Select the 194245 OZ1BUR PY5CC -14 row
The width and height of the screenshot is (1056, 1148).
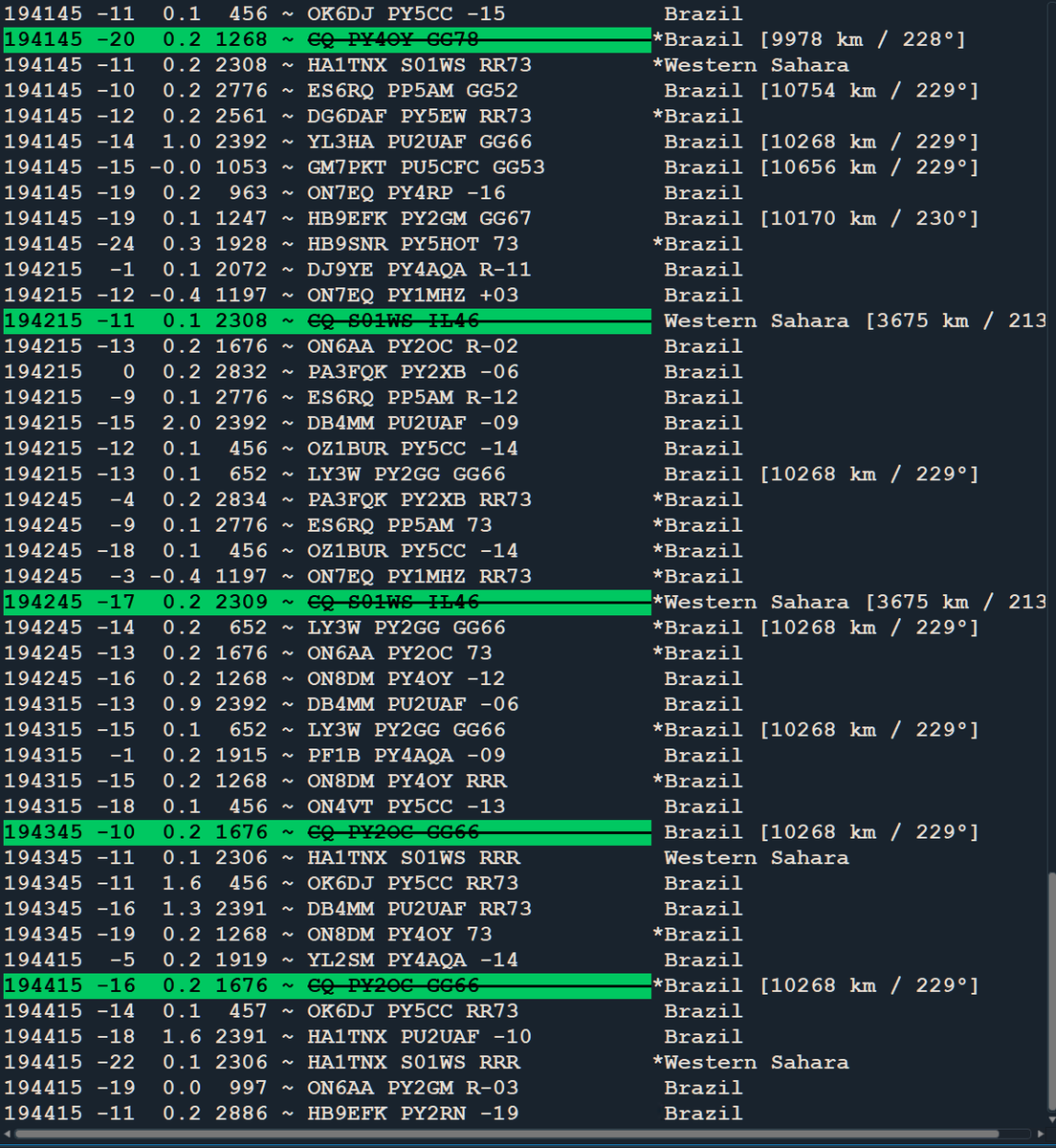(524, 551)
